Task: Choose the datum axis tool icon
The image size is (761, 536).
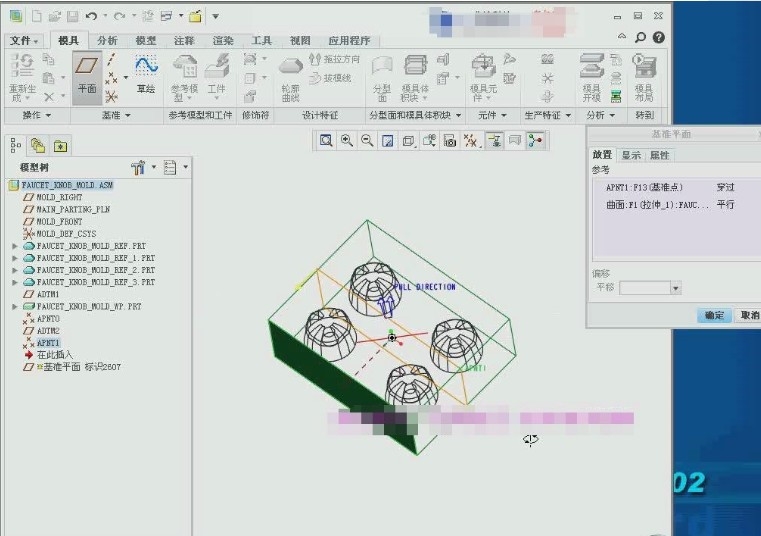Action: 112,60
